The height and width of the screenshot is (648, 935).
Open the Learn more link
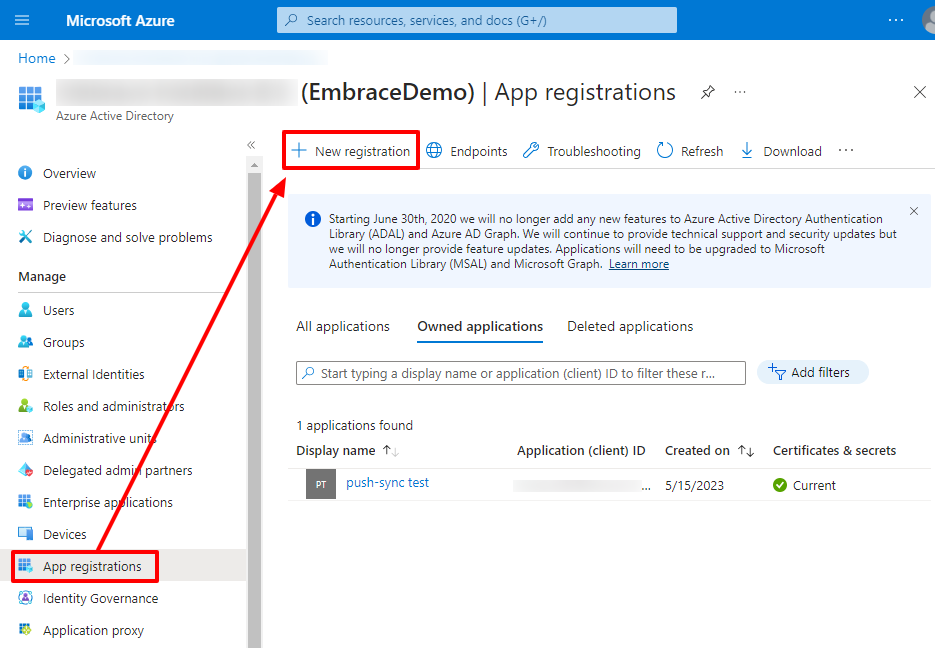tap(639, 264)
